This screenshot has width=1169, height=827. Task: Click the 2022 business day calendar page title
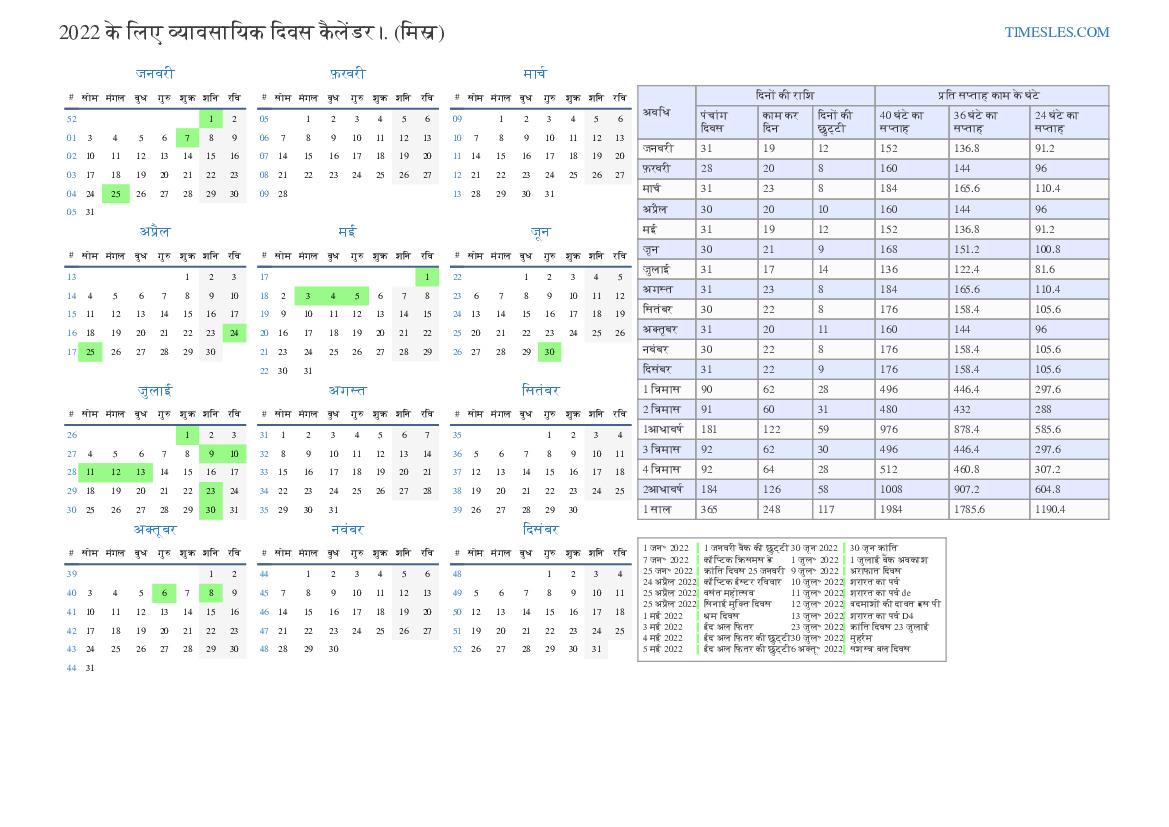tap(252, 33)
